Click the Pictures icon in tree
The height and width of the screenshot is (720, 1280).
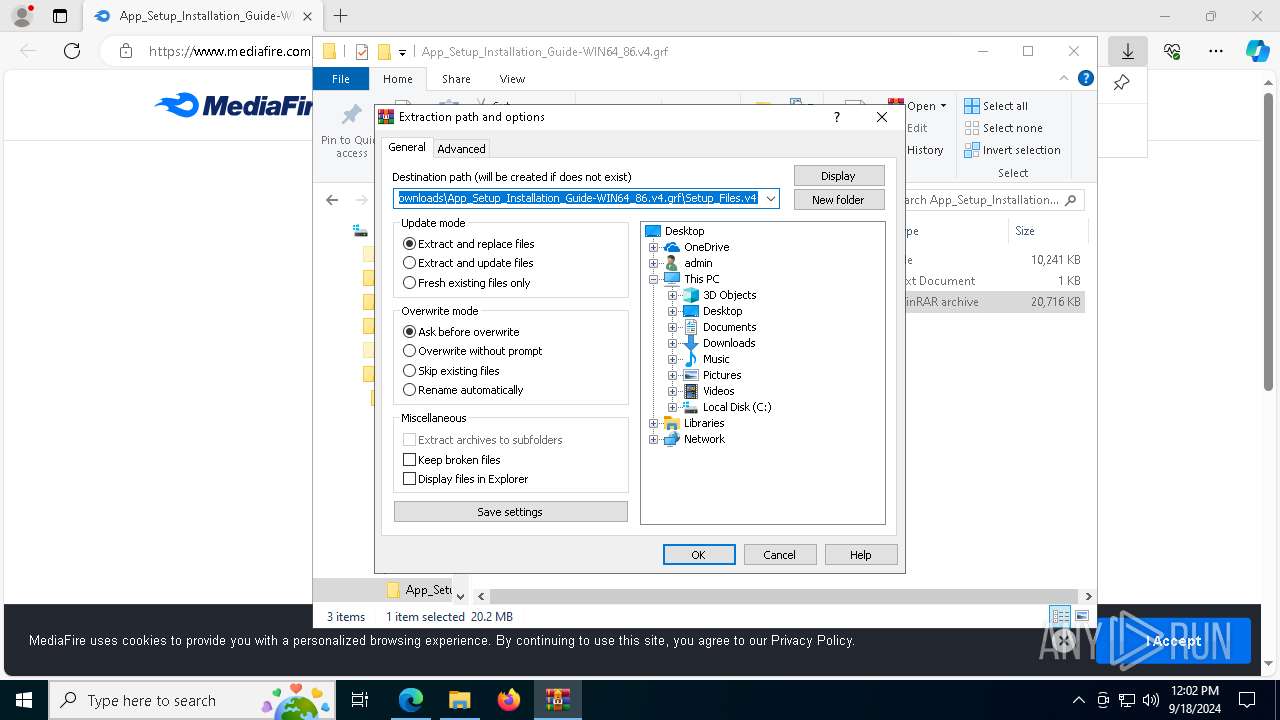pos(690,375)
